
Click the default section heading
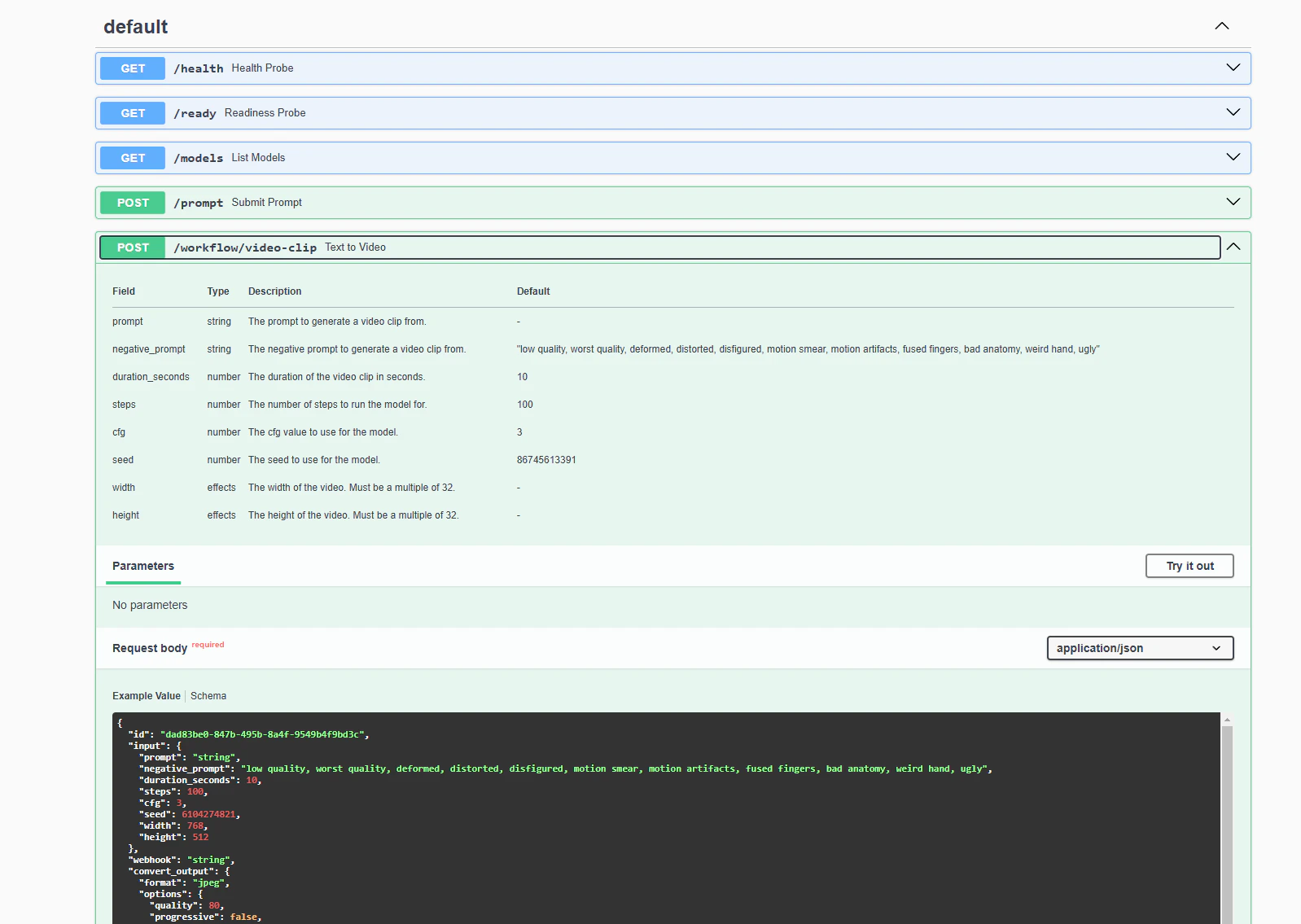(x=136, y=27)
